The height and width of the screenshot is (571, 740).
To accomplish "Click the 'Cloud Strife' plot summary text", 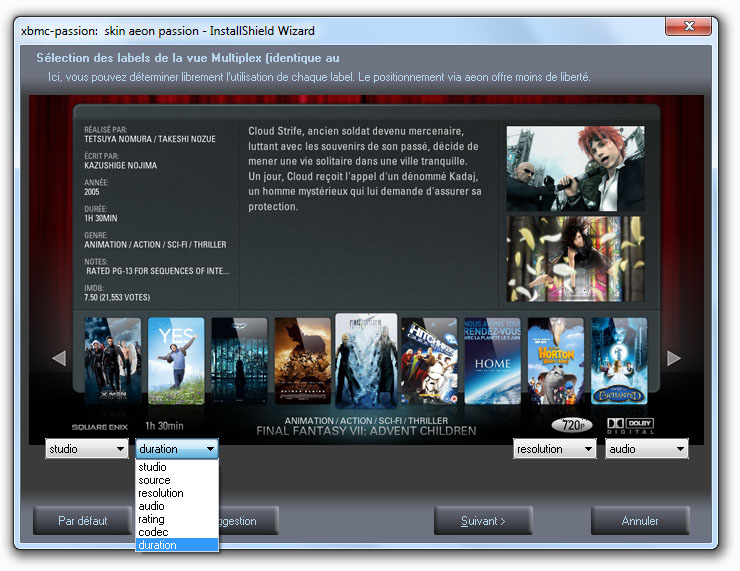I will pyautogui.click(x=365, y=169).
